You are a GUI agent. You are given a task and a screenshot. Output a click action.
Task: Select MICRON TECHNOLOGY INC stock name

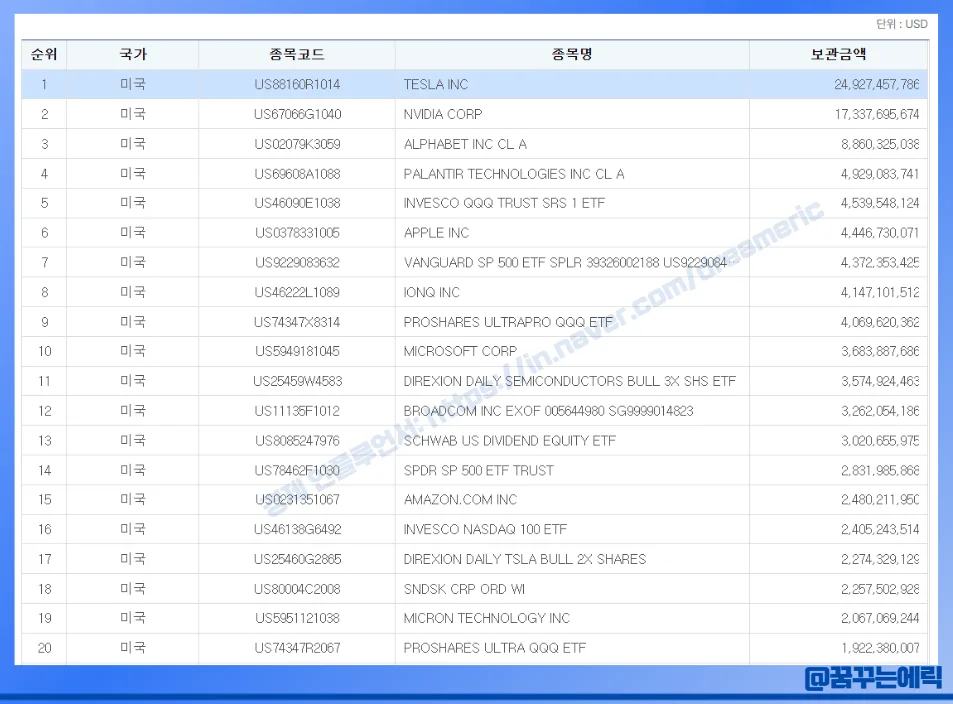pyautogui.click(x=487, y=618)
